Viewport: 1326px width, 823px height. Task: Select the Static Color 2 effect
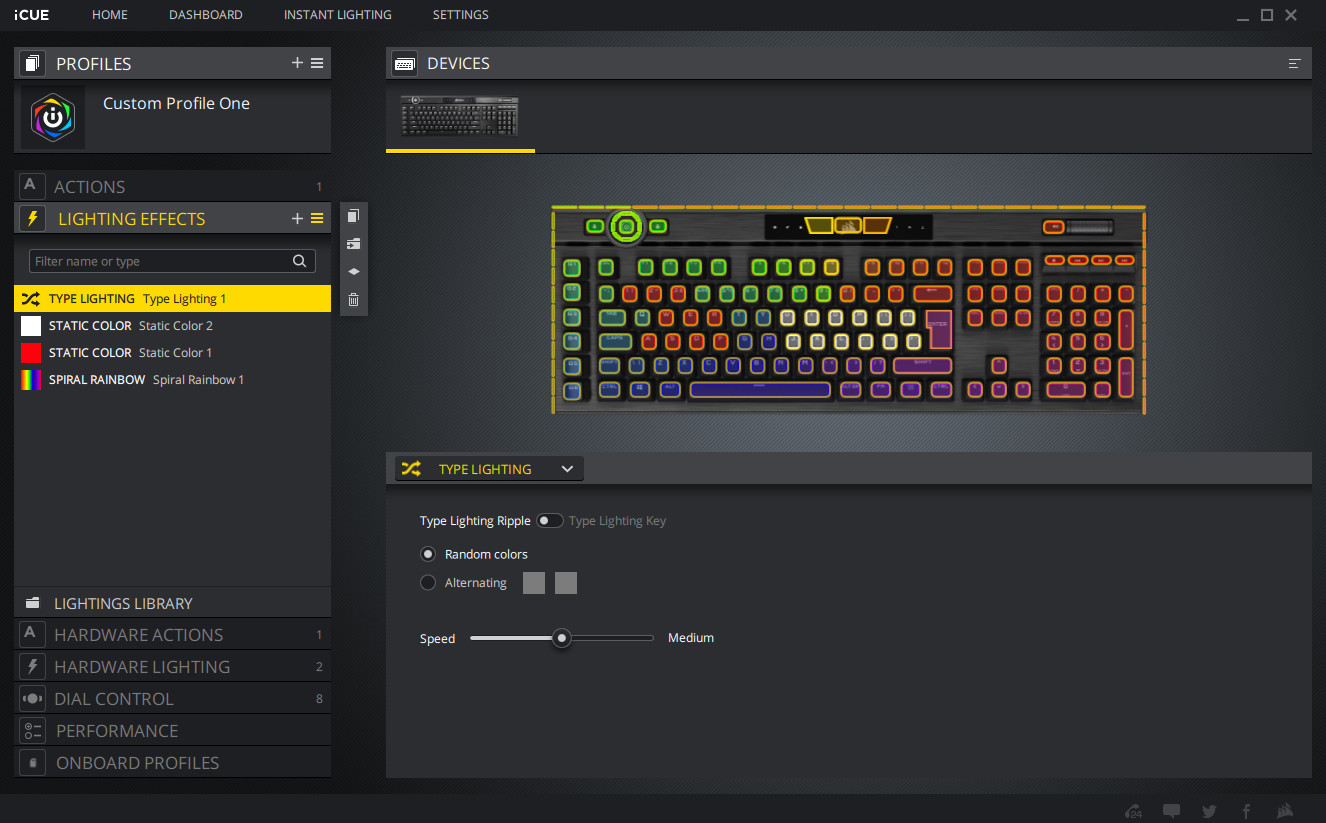(172, 326)
